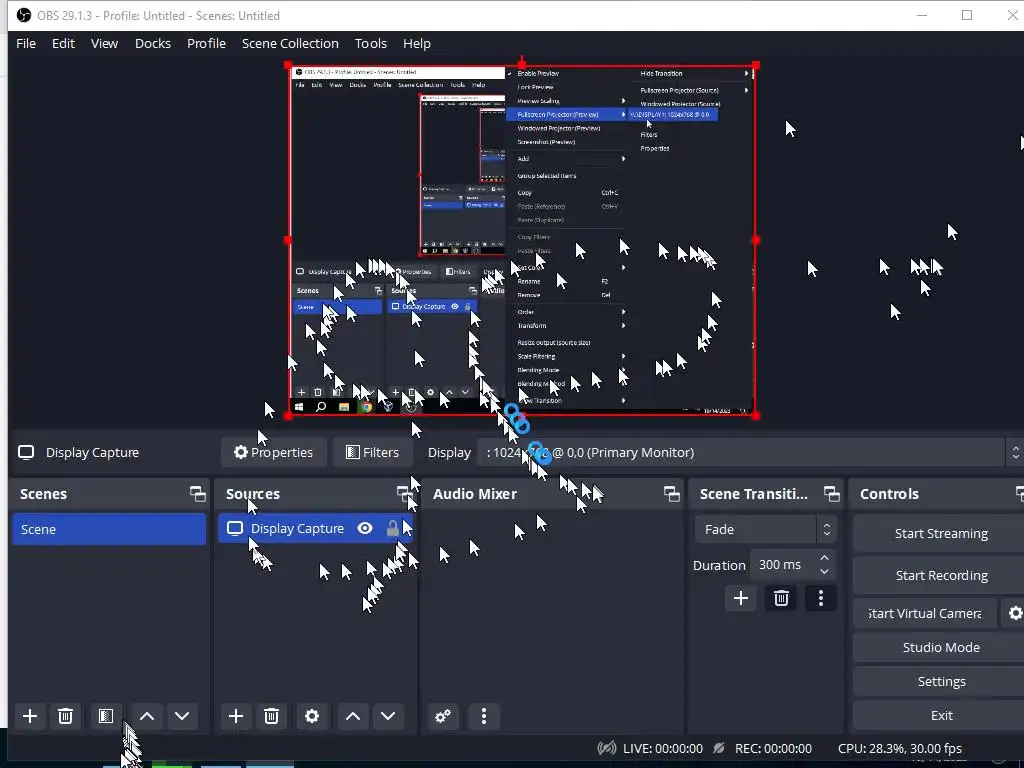Undock the Sources panel

point(404,494)
